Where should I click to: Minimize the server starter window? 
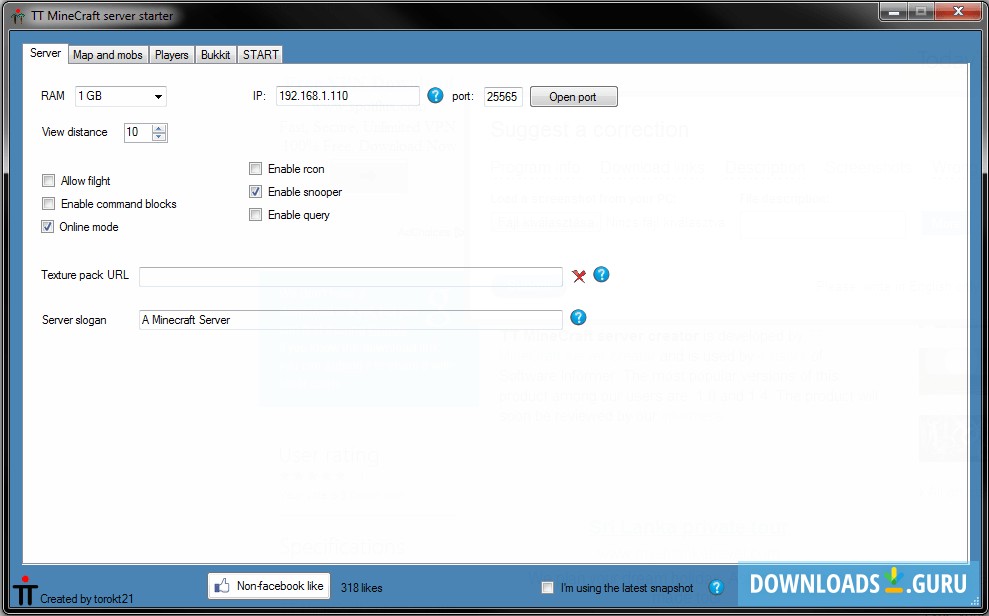pos(894,11)
